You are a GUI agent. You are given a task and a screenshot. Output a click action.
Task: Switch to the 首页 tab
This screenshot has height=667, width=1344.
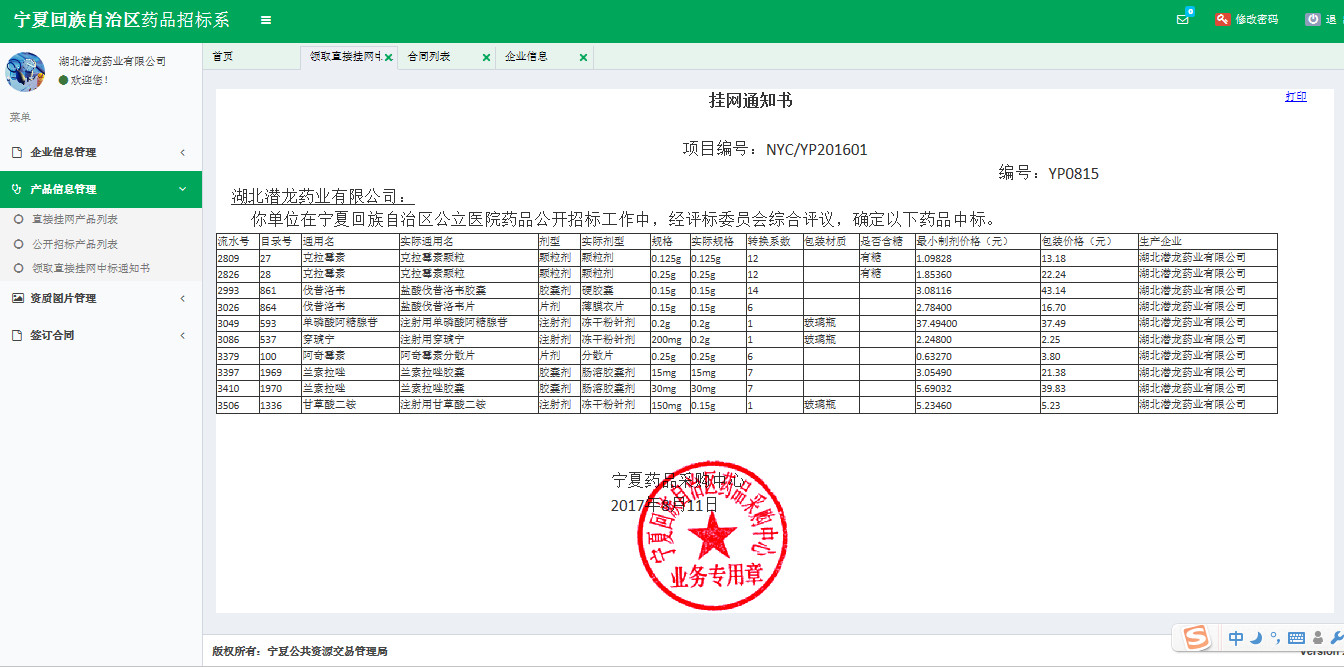tap(223, 57)
